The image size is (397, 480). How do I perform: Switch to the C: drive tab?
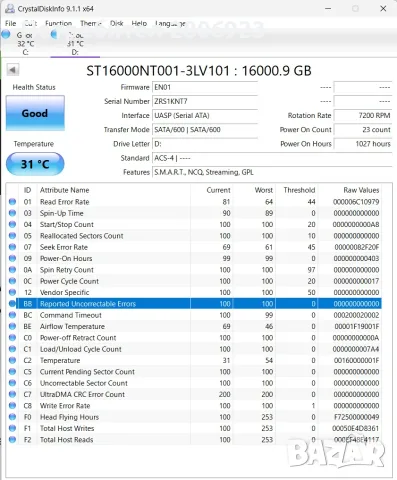click(25, 43)
